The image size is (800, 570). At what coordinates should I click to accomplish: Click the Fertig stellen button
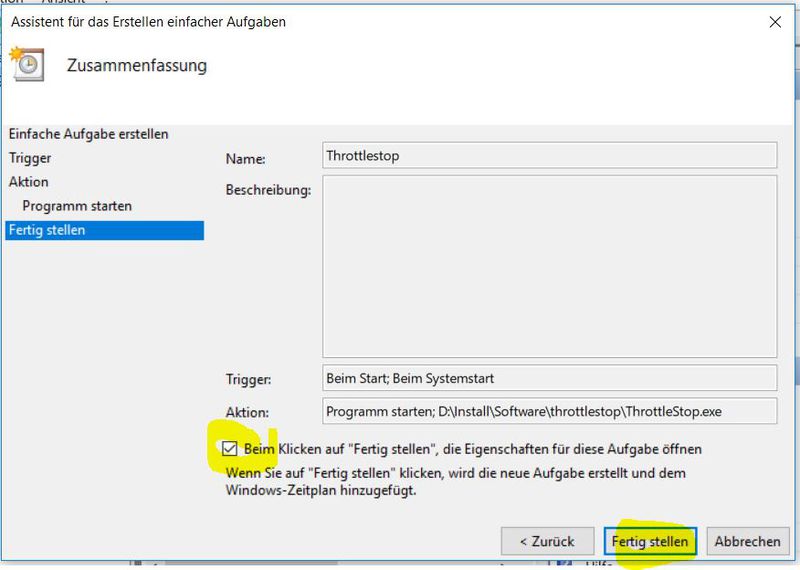[650, 541]
